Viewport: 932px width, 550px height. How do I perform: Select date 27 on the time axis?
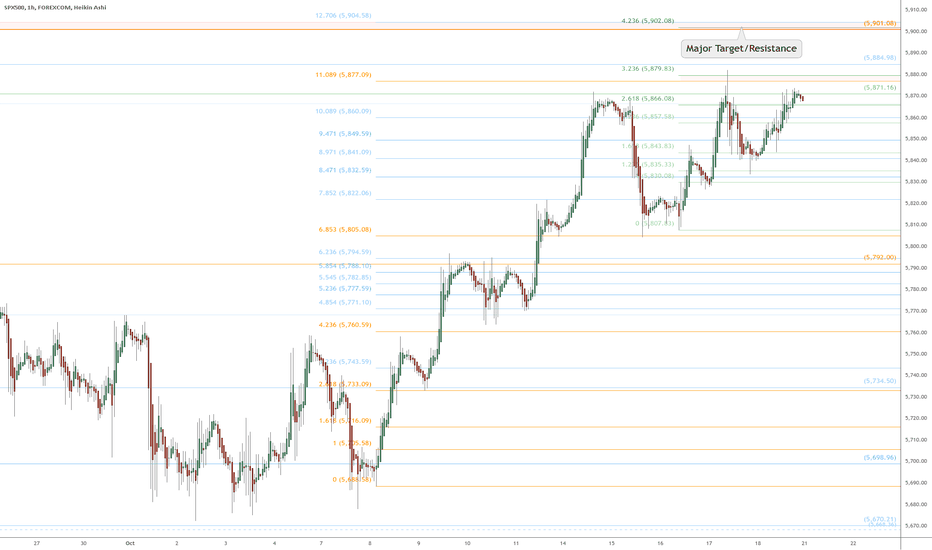point(37,543)
